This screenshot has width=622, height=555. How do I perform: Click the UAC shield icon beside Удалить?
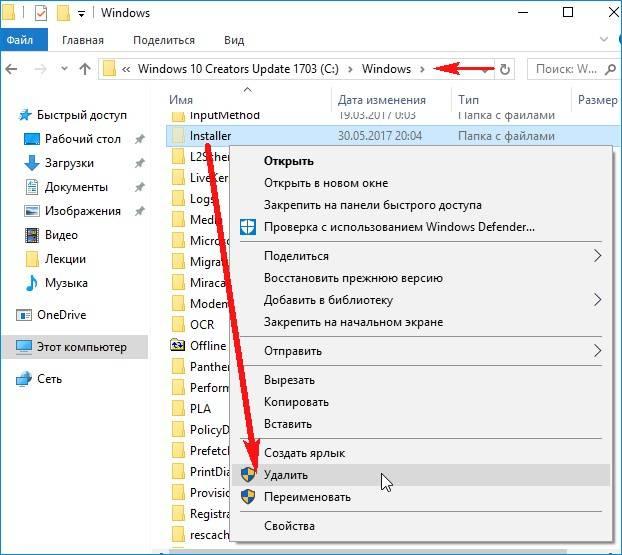click(x=248, y=475)
